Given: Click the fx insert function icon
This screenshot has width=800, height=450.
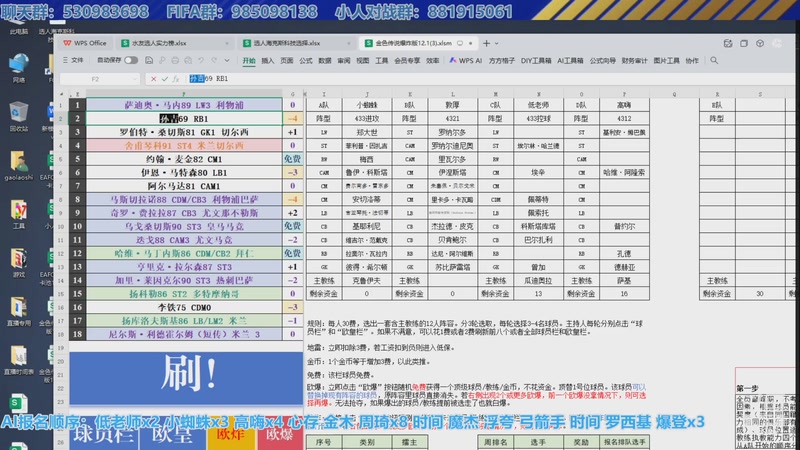Looking at the screenshot, I should 176,79.
